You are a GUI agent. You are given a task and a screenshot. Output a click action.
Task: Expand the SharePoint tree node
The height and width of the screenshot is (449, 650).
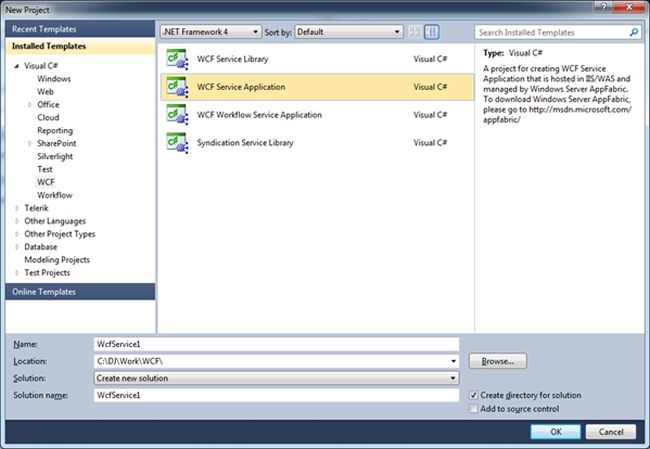click(x=30, y=143)
